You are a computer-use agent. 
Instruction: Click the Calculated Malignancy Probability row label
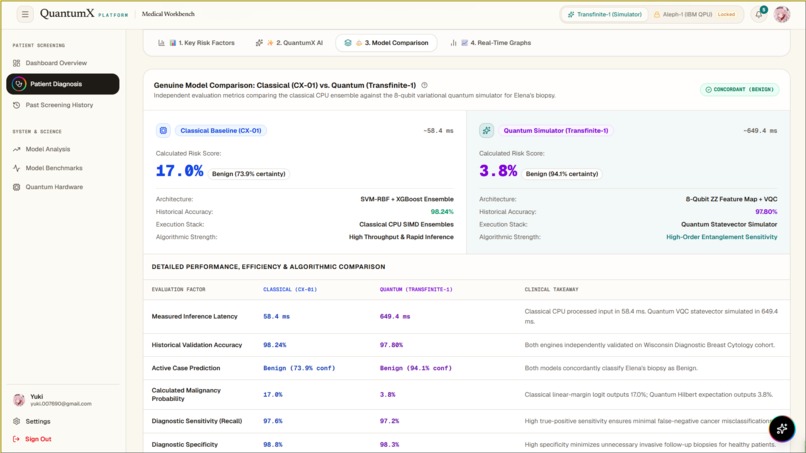pos(186,394)
